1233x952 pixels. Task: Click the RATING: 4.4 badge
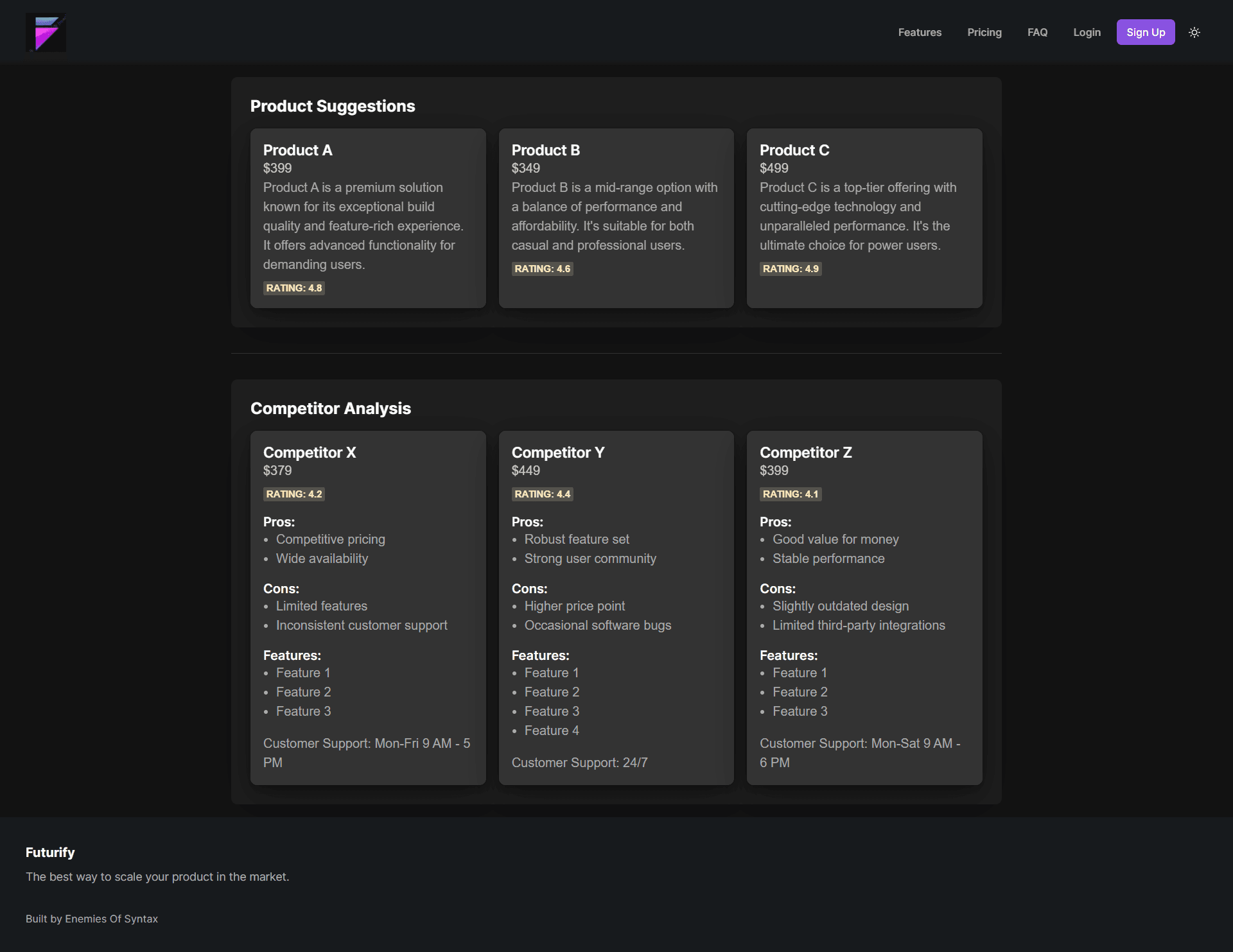pyautogui.click(x=543, y=494)
